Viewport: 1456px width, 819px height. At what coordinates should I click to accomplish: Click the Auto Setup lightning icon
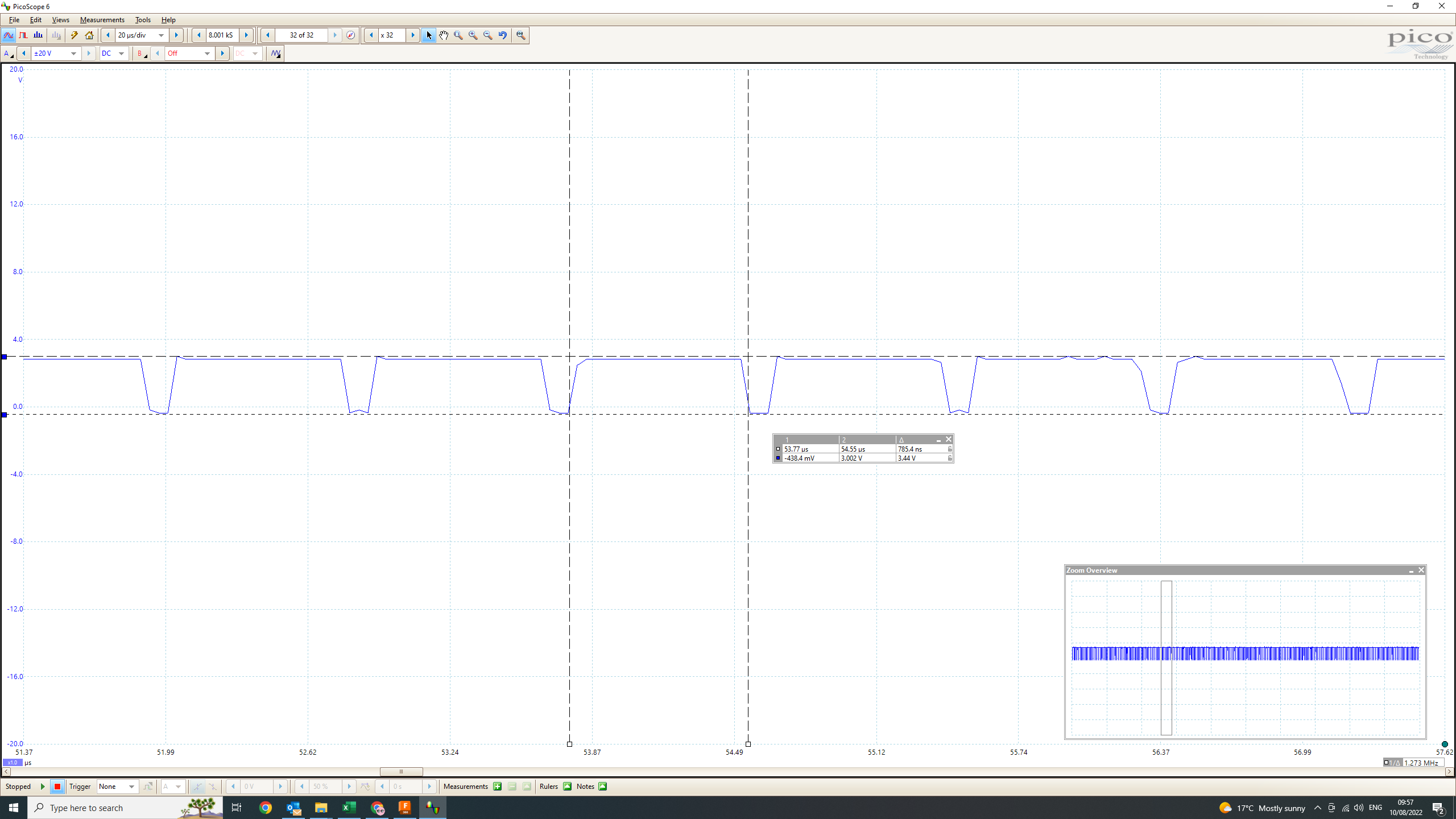(74, 35)
